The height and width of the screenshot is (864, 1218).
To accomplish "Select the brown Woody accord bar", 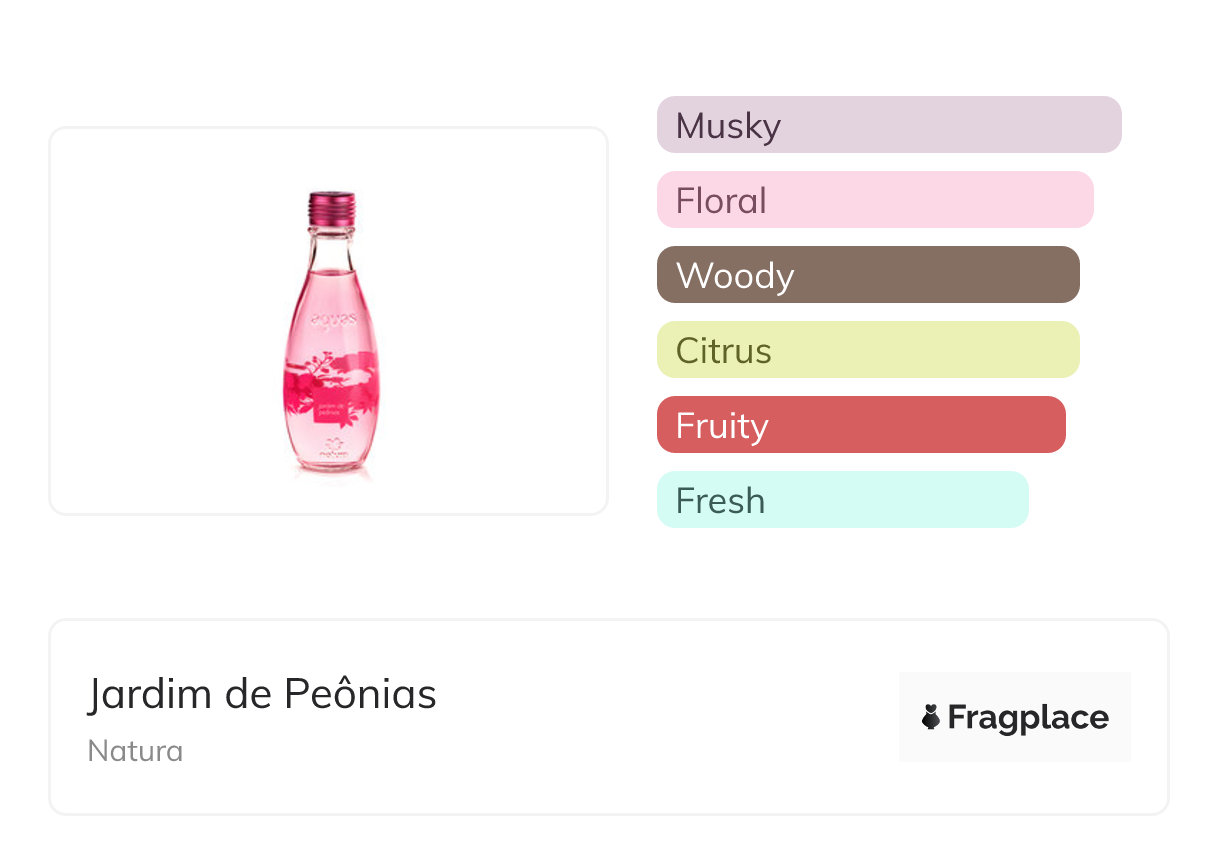I will click(868, 275).
